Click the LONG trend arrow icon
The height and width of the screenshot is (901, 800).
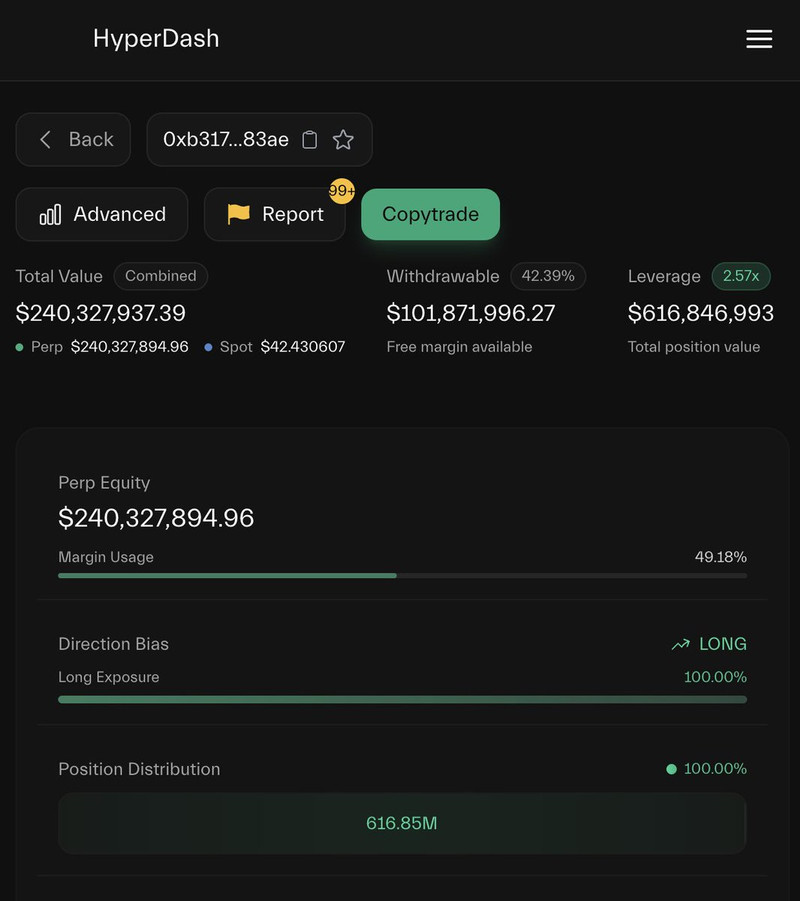(x=681, y=645)
